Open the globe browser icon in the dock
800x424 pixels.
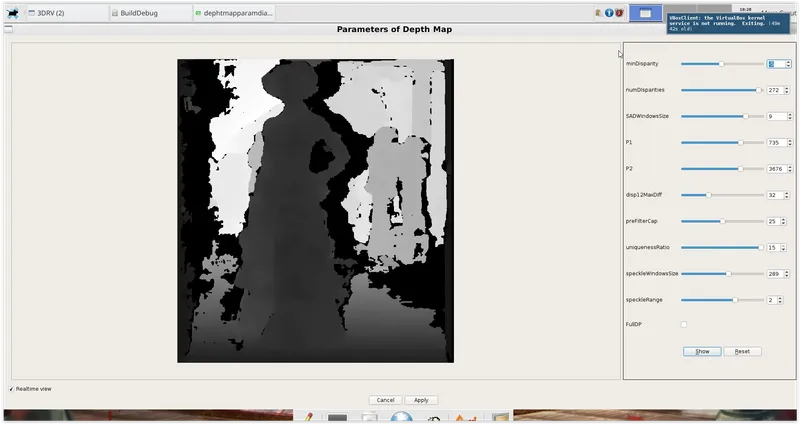[402, 418]
